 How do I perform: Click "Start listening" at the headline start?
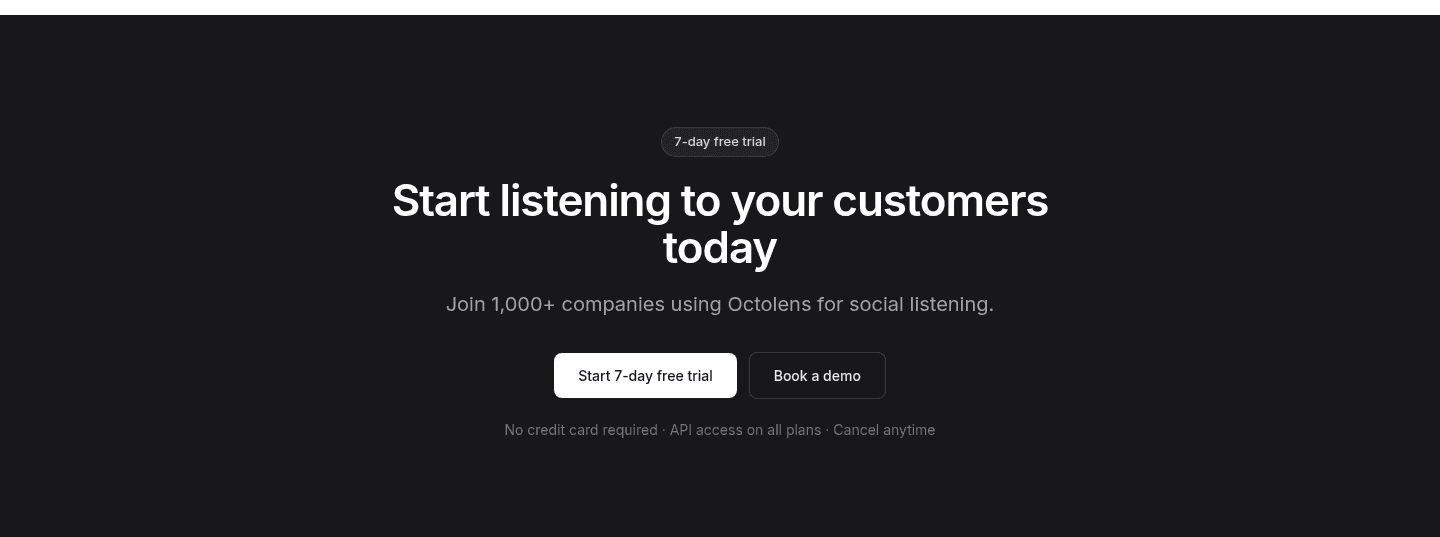coord(531,201)
